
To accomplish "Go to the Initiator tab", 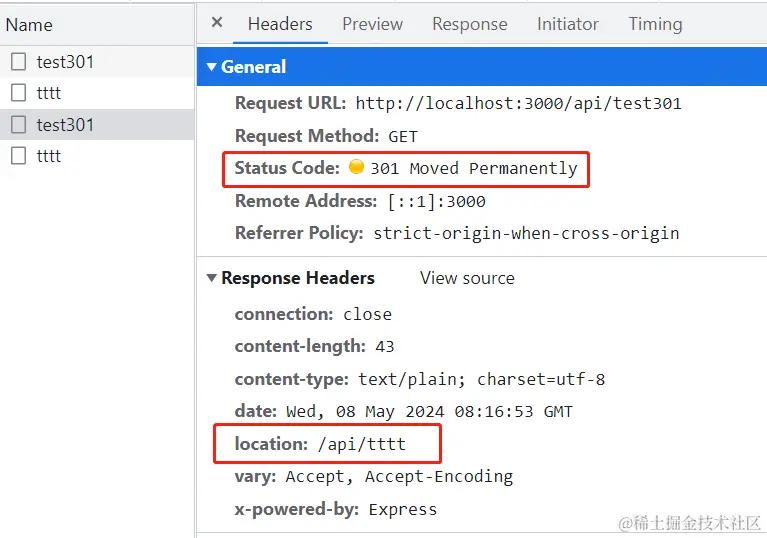I will coord(567,24).
